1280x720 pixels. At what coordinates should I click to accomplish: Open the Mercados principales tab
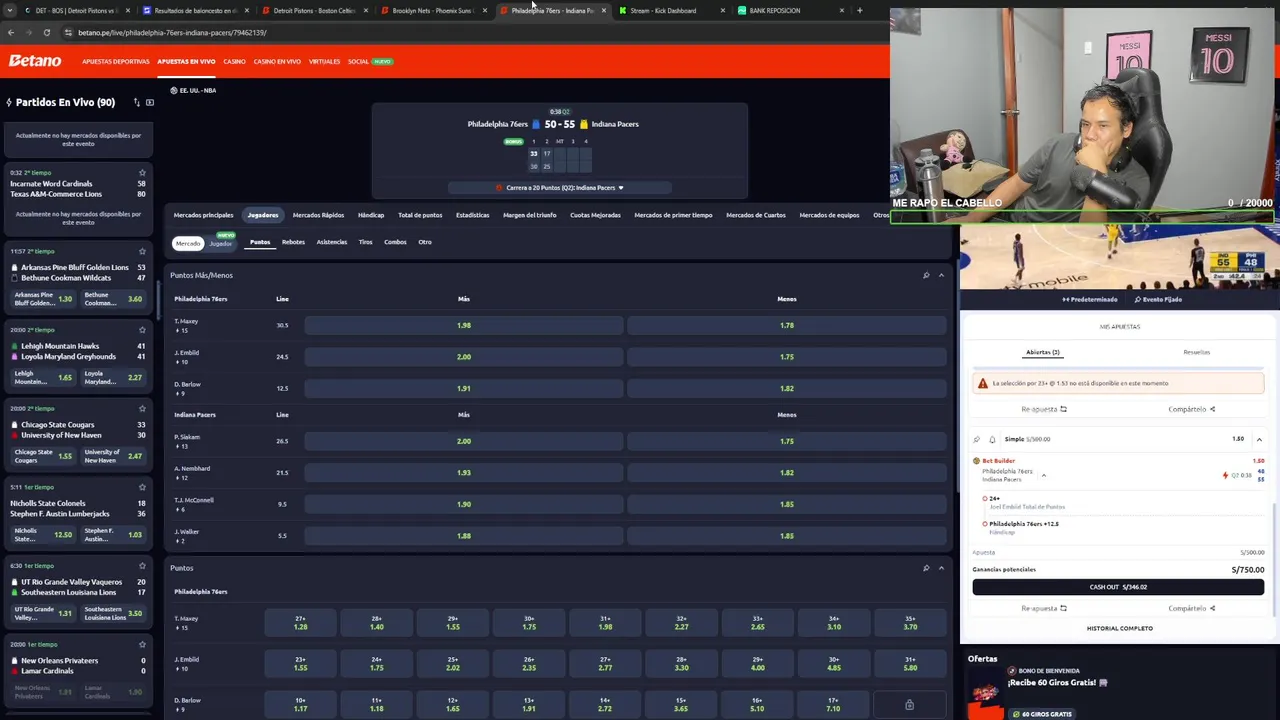pos(203,215)
